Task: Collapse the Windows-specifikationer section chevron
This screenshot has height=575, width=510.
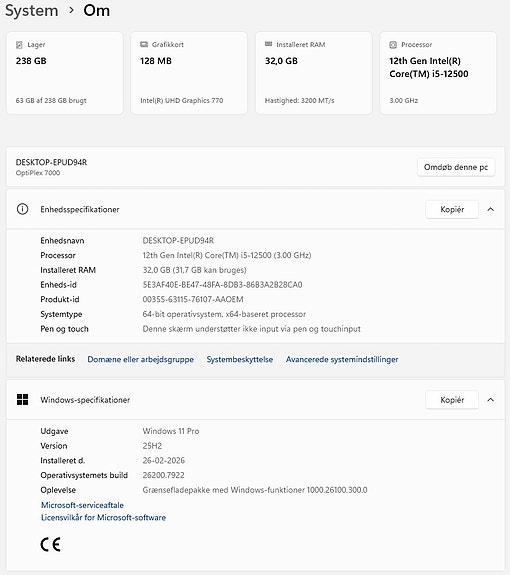Action: click(491, 400)
